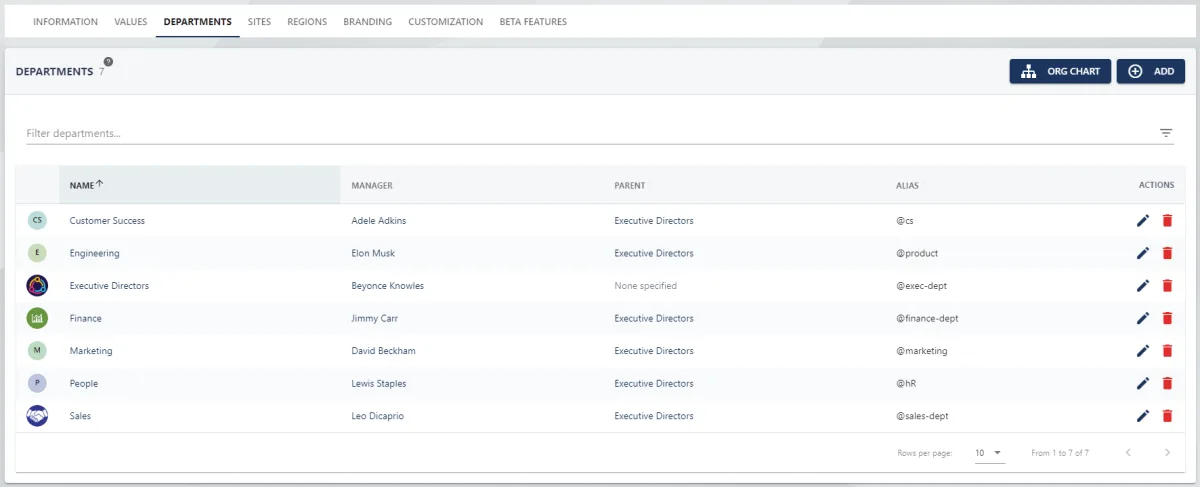
Task: Edit the People department
Action: 1143,383
